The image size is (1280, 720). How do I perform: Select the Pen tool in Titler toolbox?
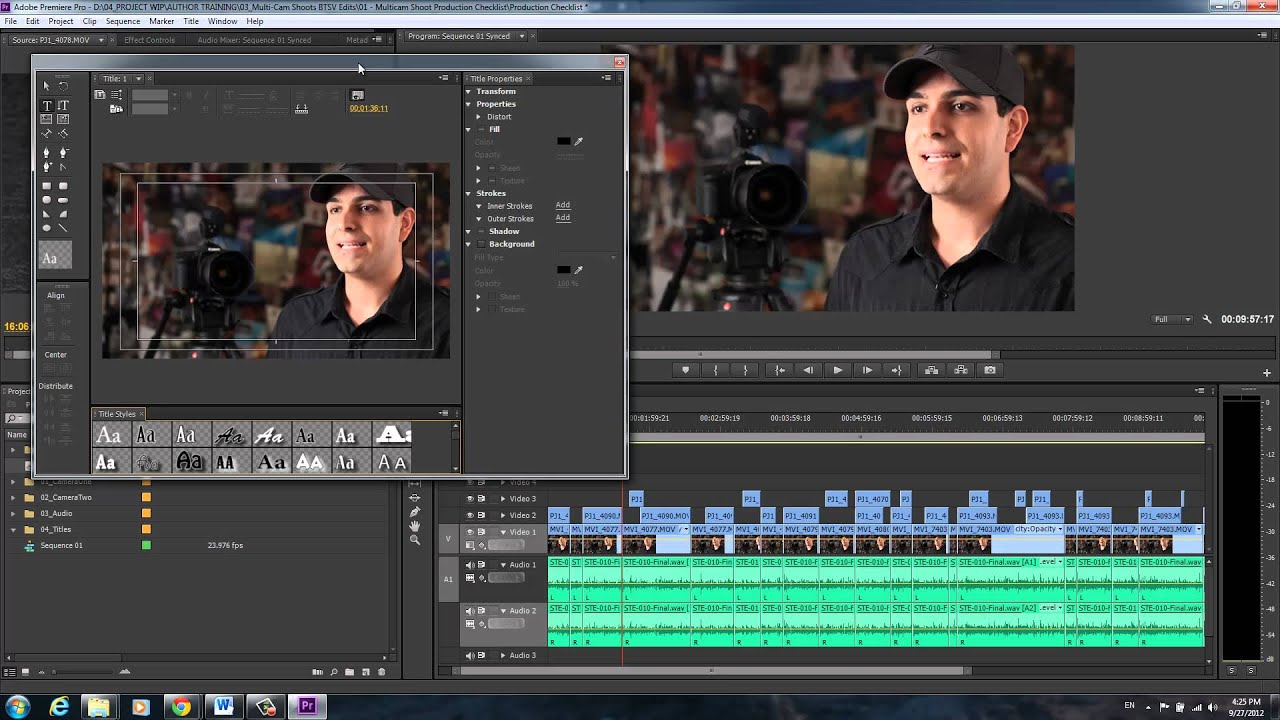click(x=47, y=153)
